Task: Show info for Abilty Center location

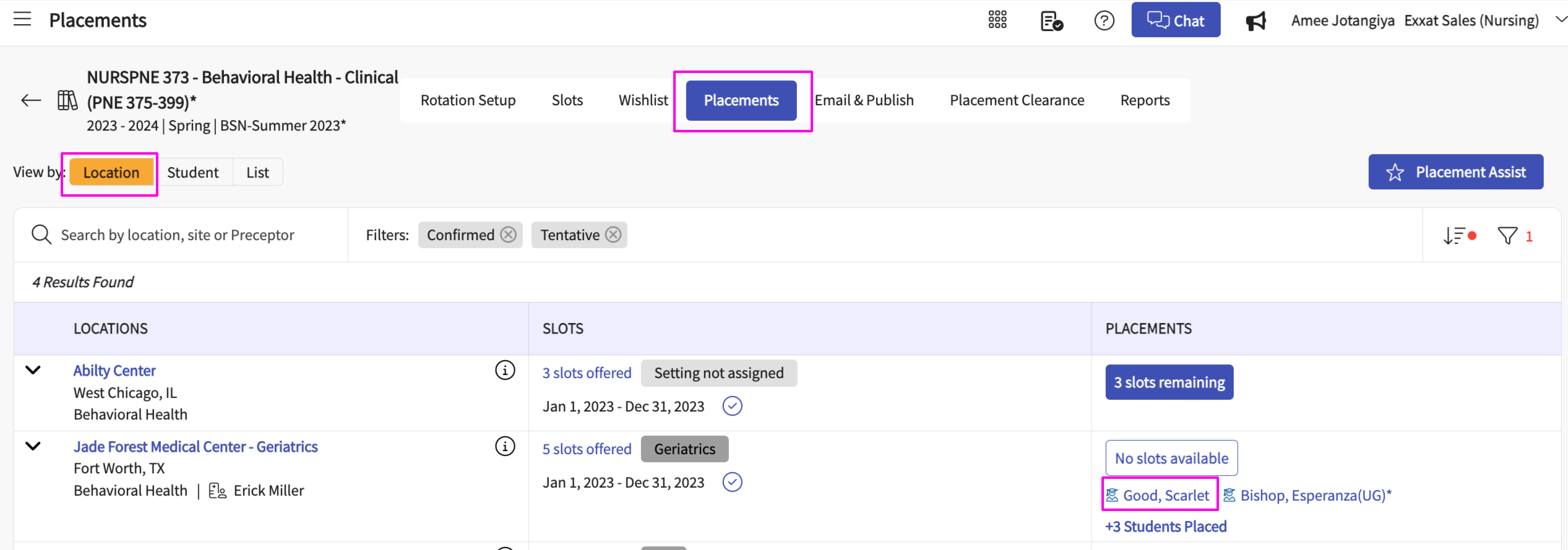Action: (x=505, y=371)
